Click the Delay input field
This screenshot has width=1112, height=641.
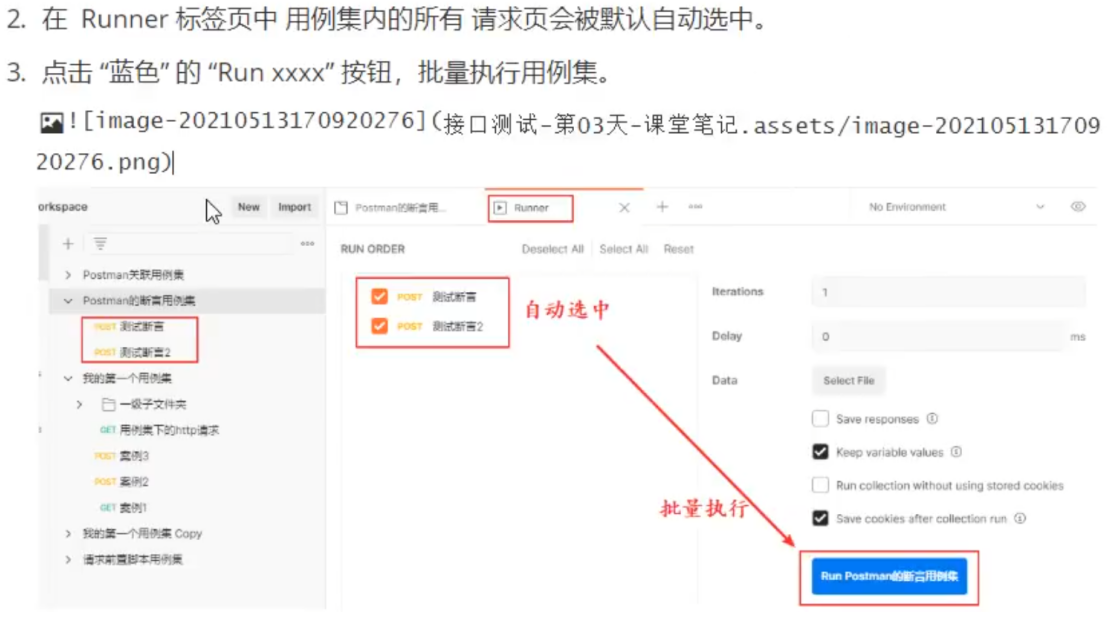(937, 336)
